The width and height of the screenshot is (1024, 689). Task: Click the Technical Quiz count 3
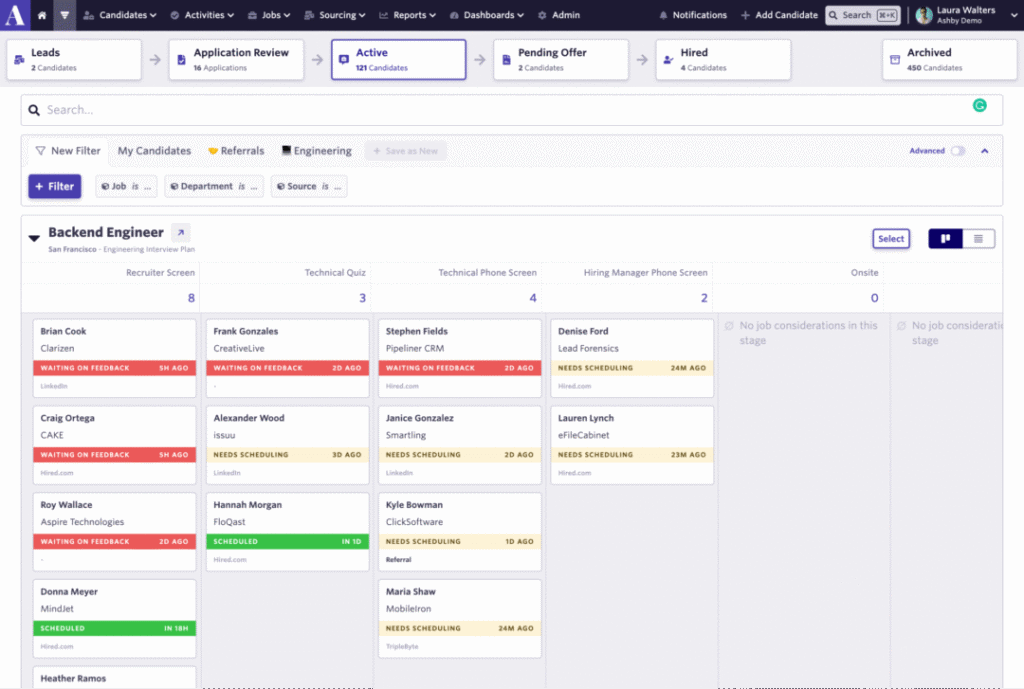point(362,298)
